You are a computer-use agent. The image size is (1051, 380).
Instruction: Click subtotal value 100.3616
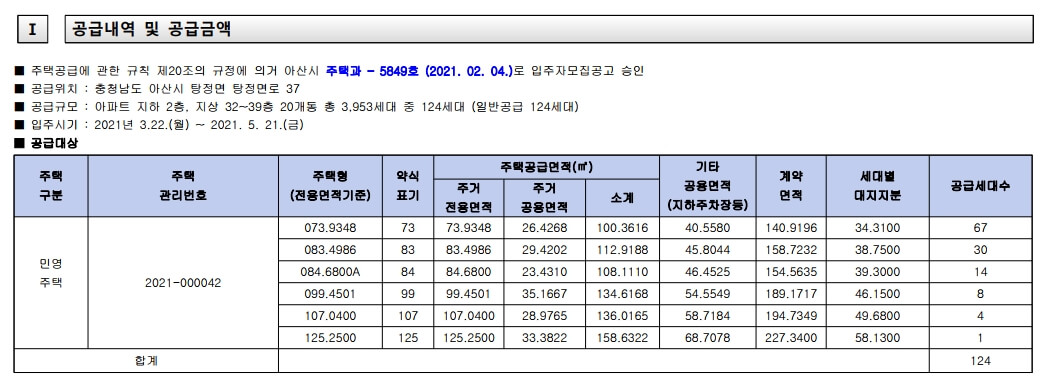pyautogui.click(x=622, y=228)
